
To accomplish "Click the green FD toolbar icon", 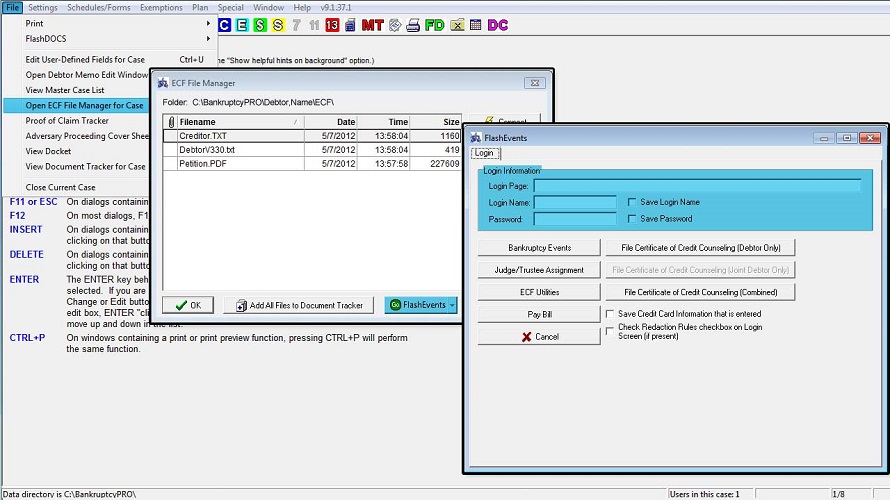I will tap(435, 25).
